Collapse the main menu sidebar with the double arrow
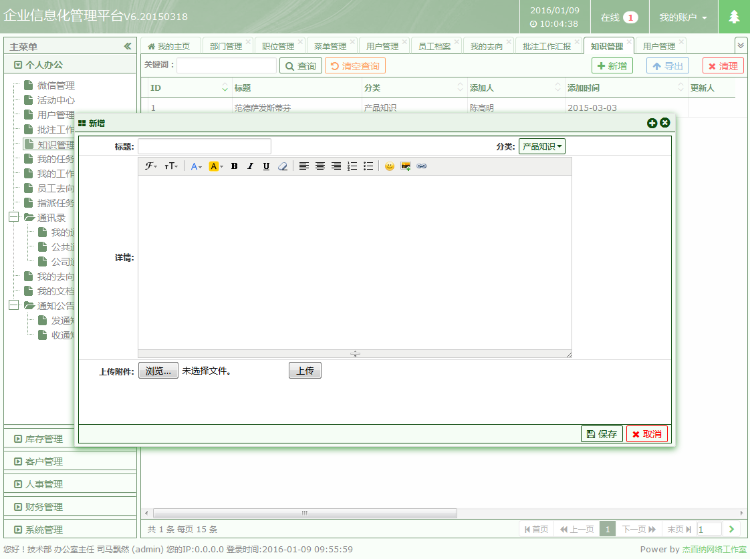Image resolution: width=750 pixels, height=559 pixels. [127, 46]
